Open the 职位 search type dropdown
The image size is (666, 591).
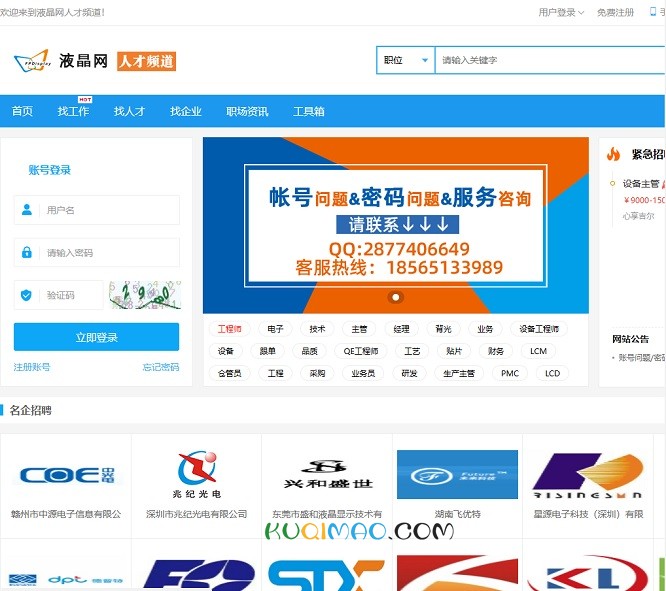coord(406,60)
